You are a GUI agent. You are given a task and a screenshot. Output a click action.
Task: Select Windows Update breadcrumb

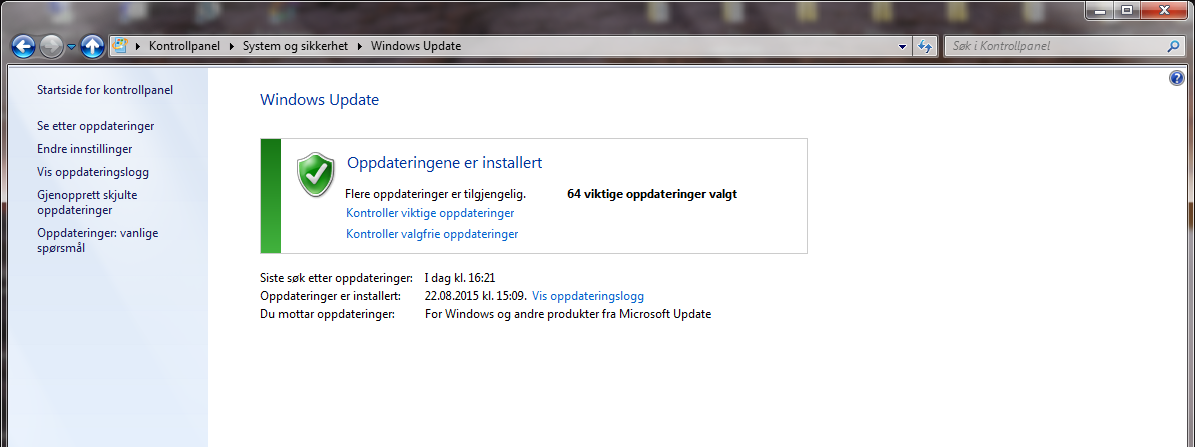point(415,46)
